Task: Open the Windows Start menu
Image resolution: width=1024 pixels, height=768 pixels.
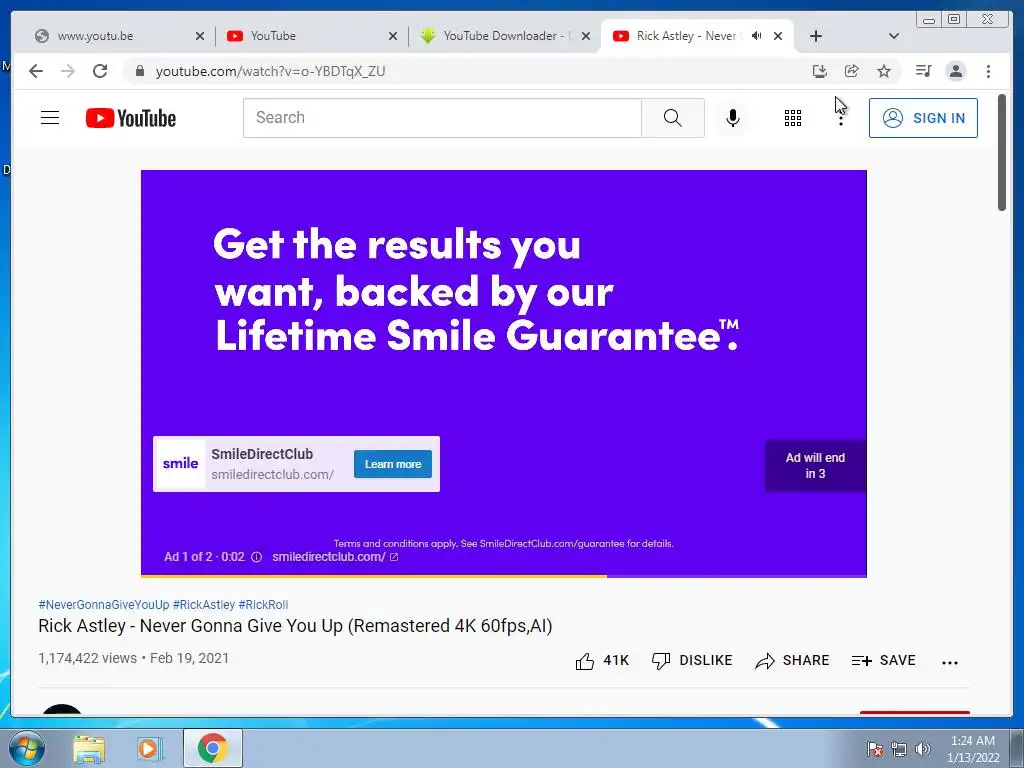Action: pos(26,748)
